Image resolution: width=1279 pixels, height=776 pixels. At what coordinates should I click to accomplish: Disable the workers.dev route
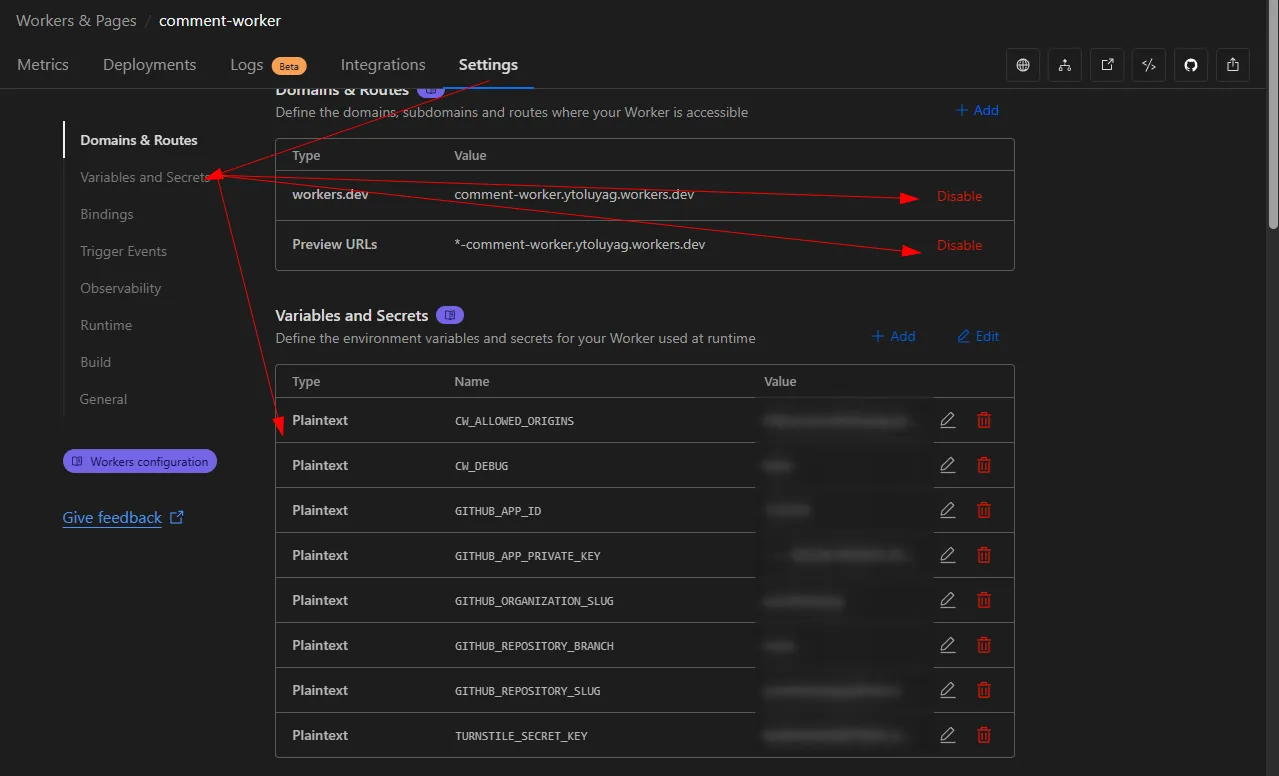click(960, 196)
